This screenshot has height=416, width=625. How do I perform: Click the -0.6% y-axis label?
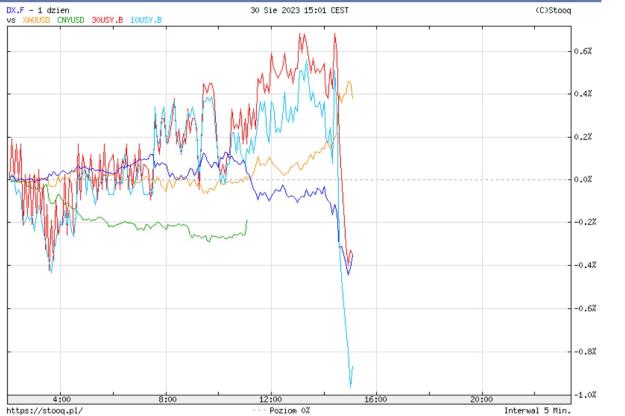click(584, 308)
